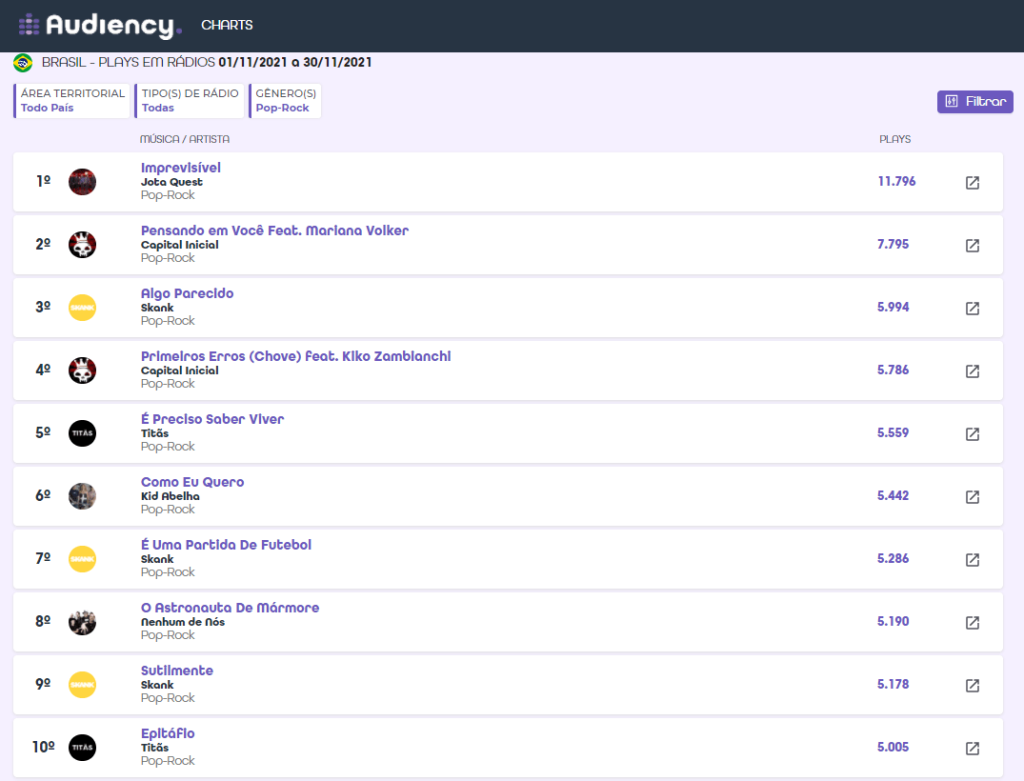Open the song Como Eu Quero

192,482
